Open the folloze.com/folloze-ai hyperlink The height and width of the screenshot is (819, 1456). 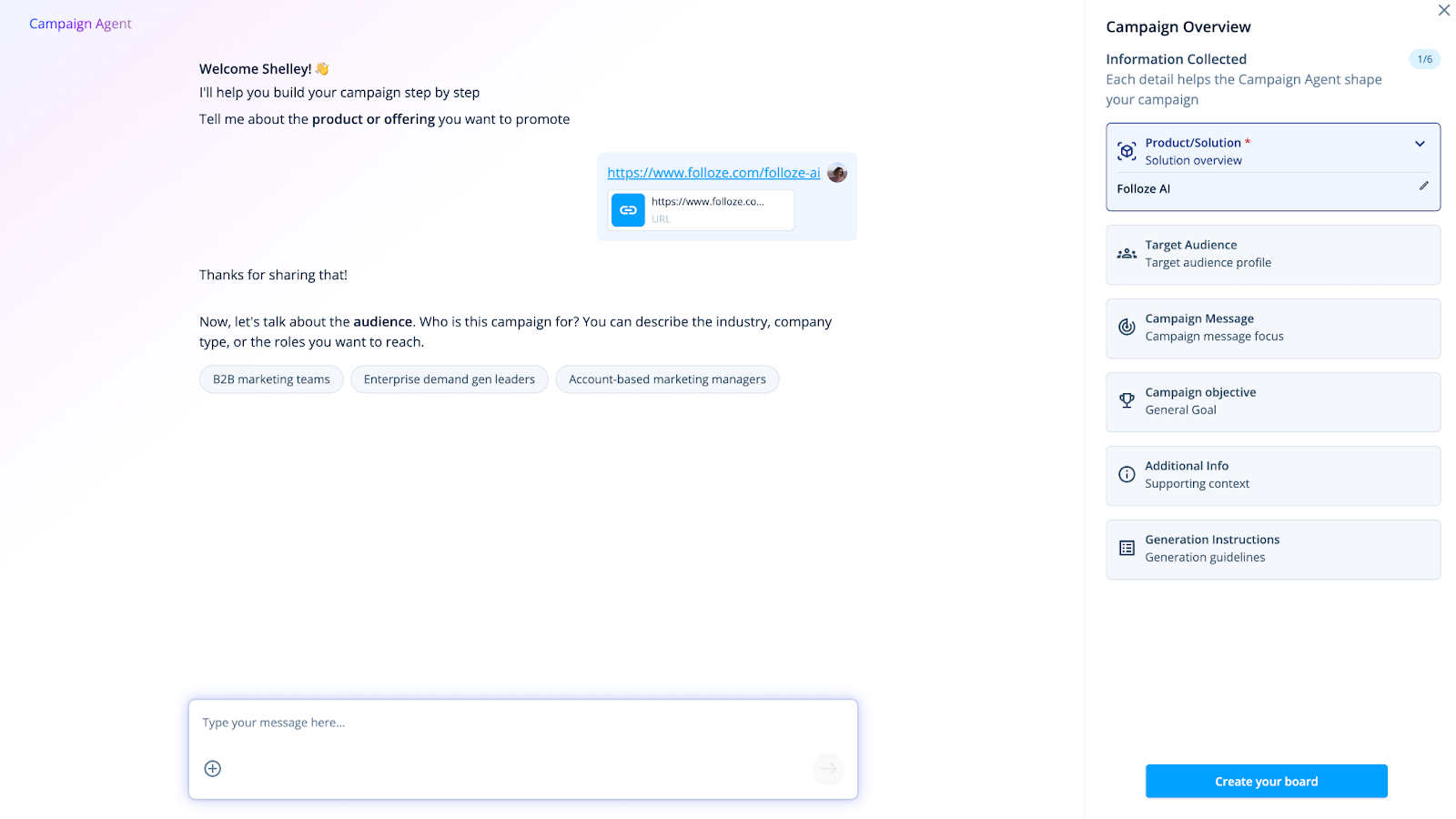click(713, 173)
